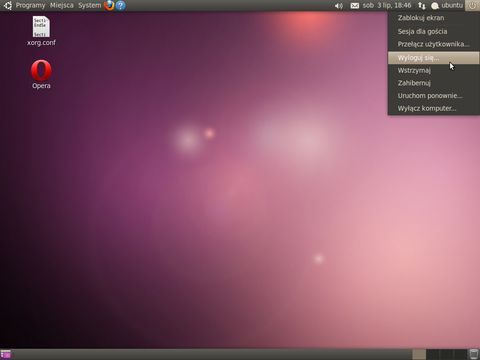Image resolution: width=480 pixels, height=360 pixels.
Task: Click the chat status bubble icon
Action: (435, 6)
